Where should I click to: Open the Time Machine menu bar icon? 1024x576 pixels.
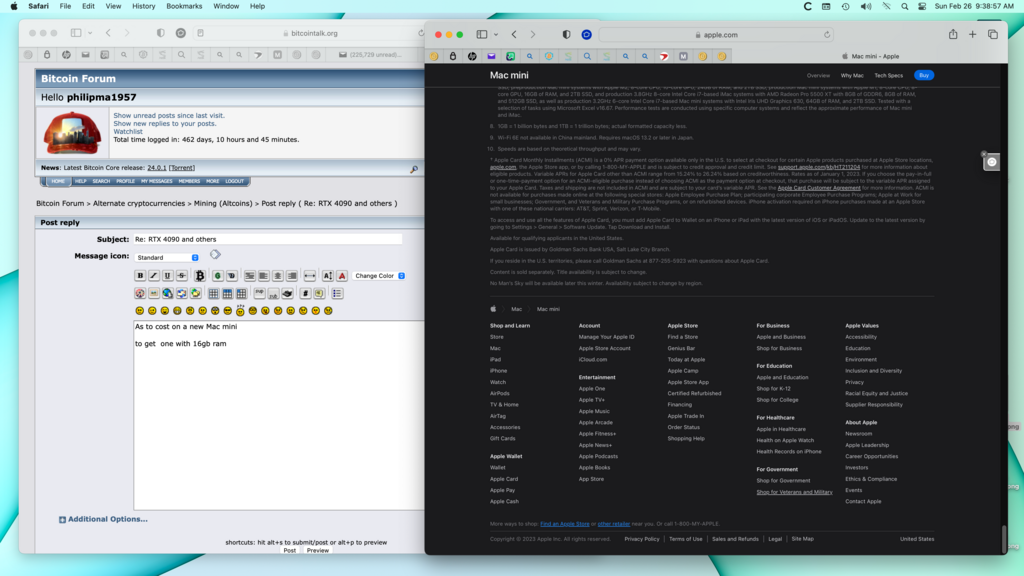coord(846,7)
